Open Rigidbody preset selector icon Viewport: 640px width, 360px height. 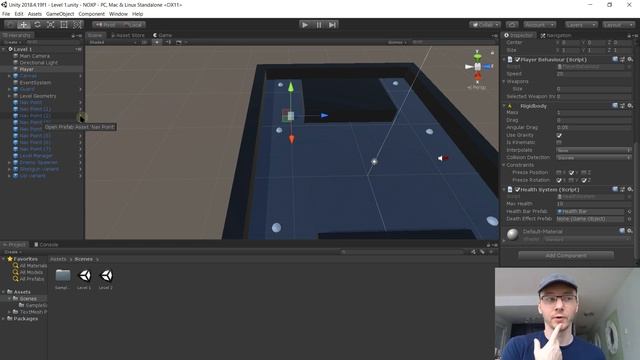(x=622, y=106)
